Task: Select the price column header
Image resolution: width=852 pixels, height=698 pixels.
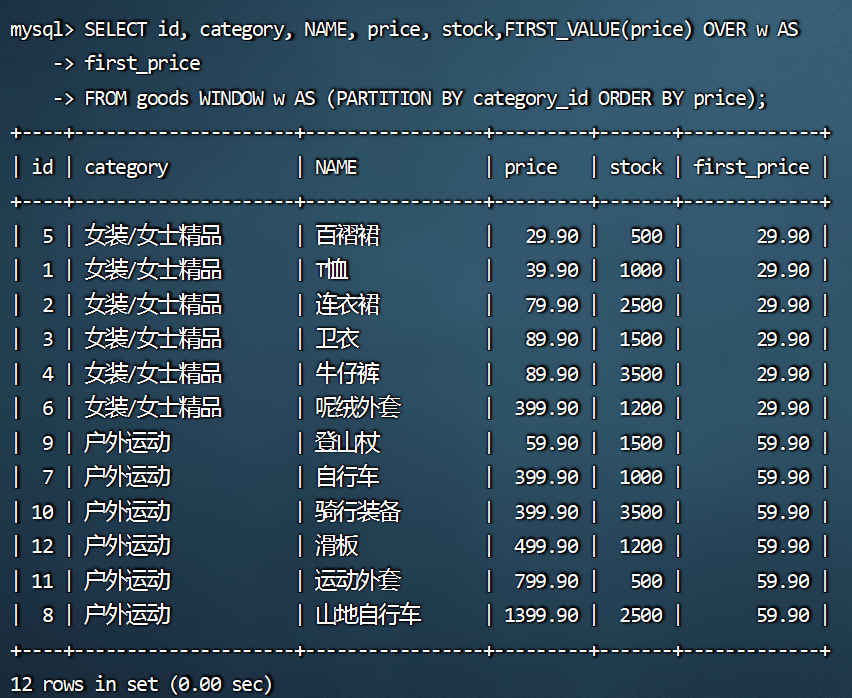Action: pyautogui.click(x=531, y=167)
